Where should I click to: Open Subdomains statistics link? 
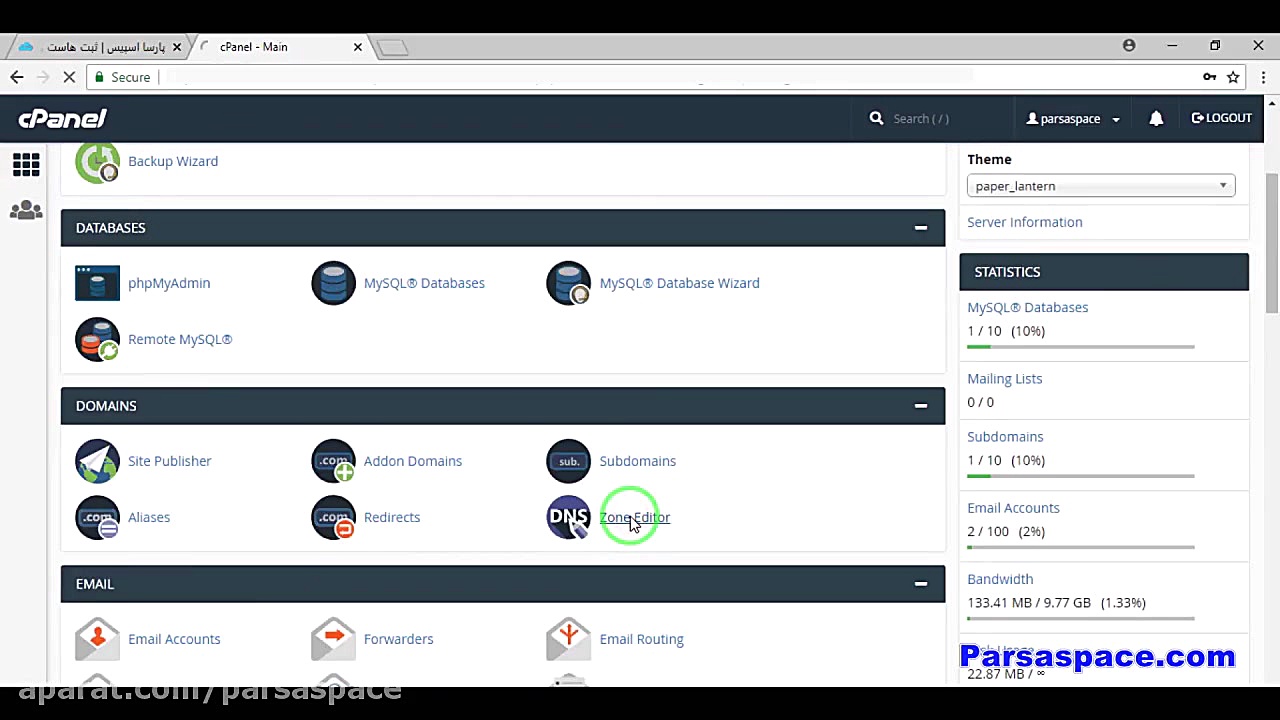point(1005,436)
